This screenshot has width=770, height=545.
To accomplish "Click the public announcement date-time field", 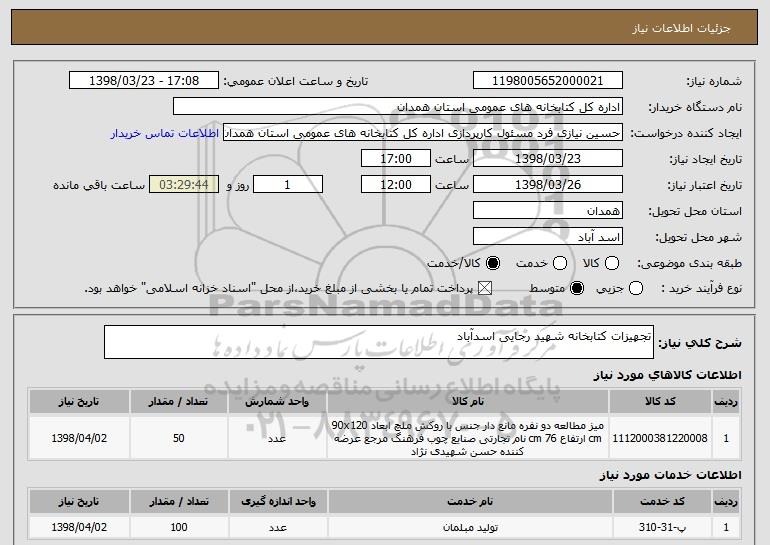I will [145, 81].
